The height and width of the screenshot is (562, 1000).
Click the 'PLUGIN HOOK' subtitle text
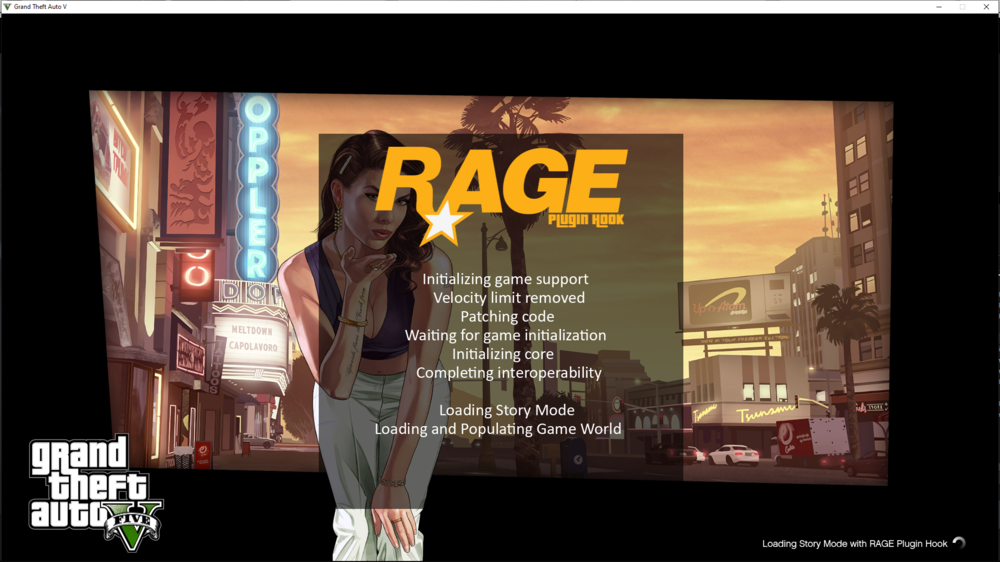(x=578, y=220)
